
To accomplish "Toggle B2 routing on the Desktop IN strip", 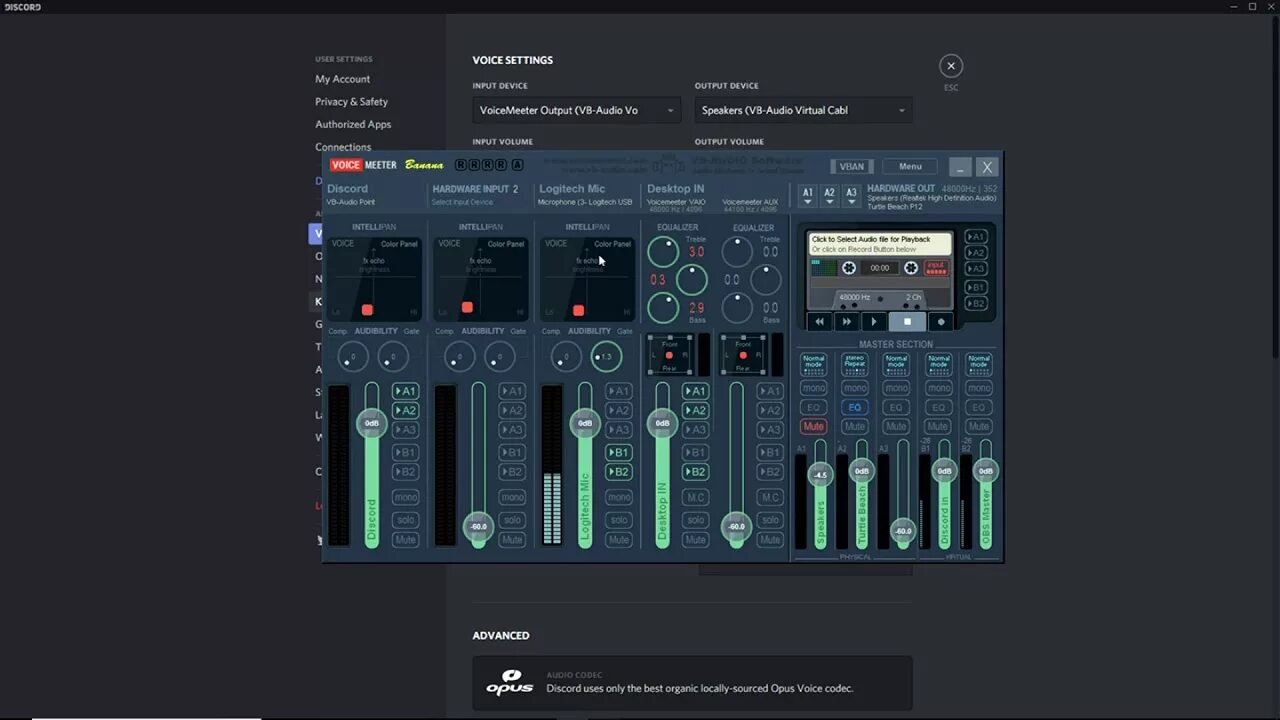I will (x=696, y=472).
